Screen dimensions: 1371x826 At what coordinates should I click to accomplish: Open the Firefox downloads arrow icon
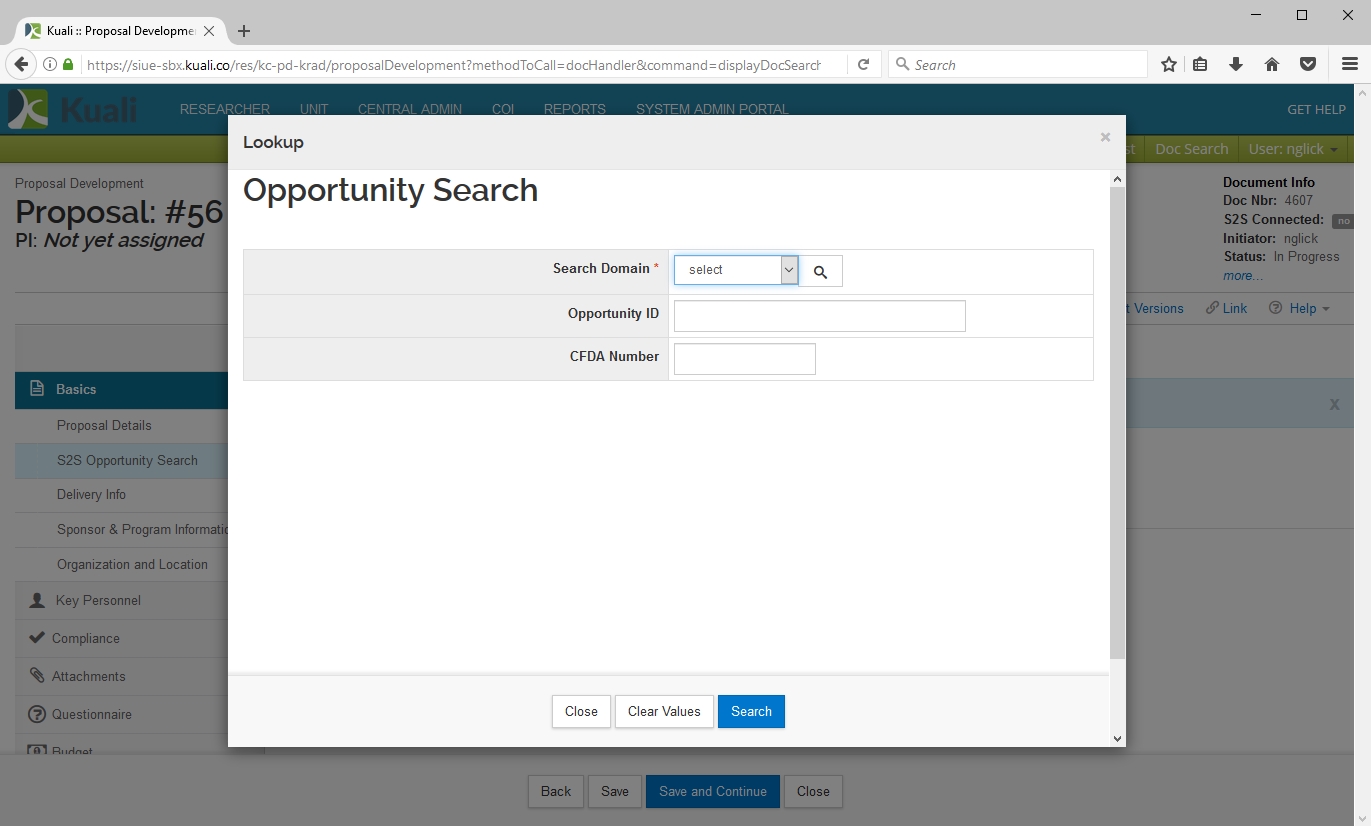1236,65
